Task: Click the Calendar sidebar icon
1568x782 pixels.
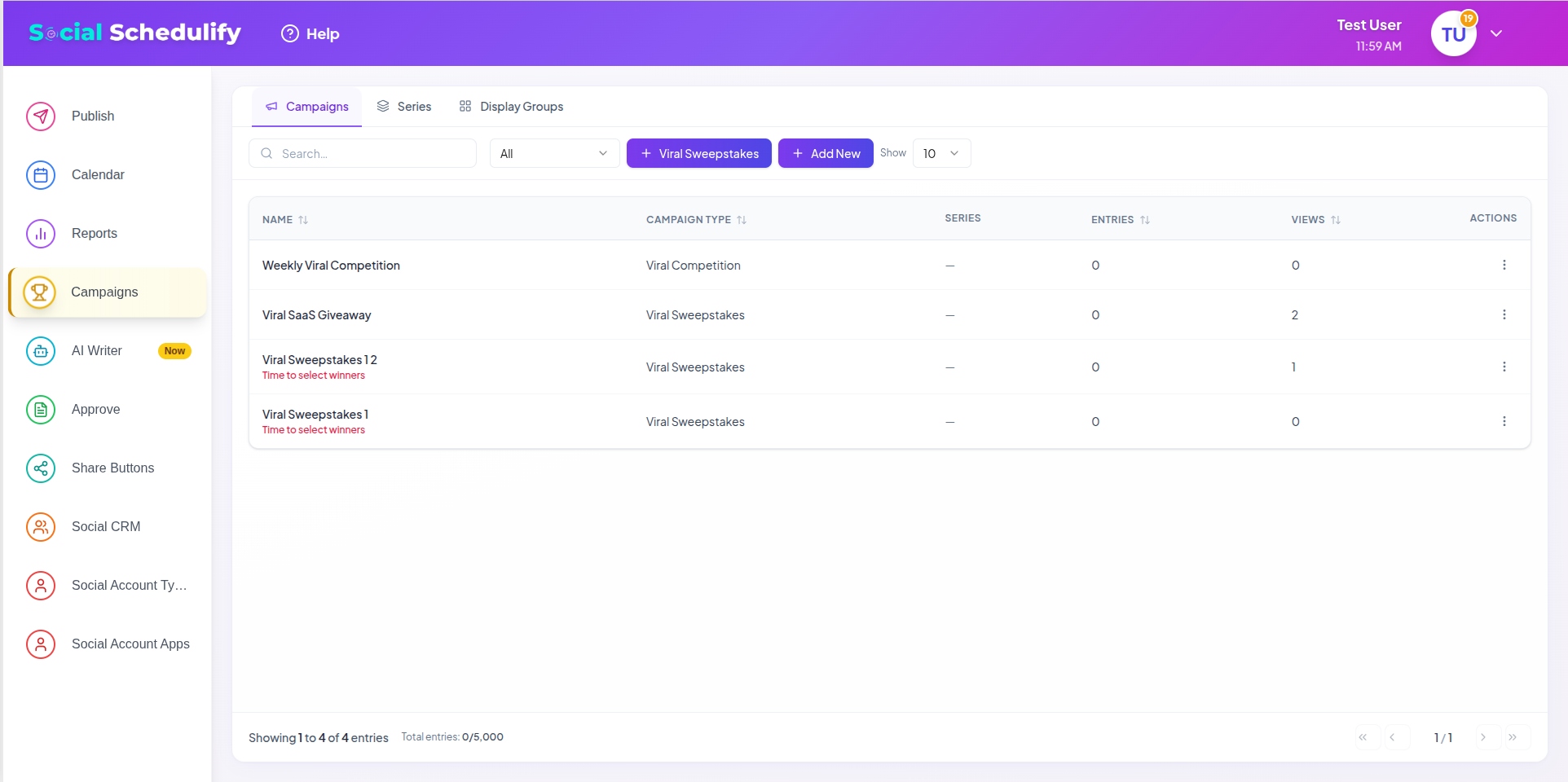Action: [41, 175]
